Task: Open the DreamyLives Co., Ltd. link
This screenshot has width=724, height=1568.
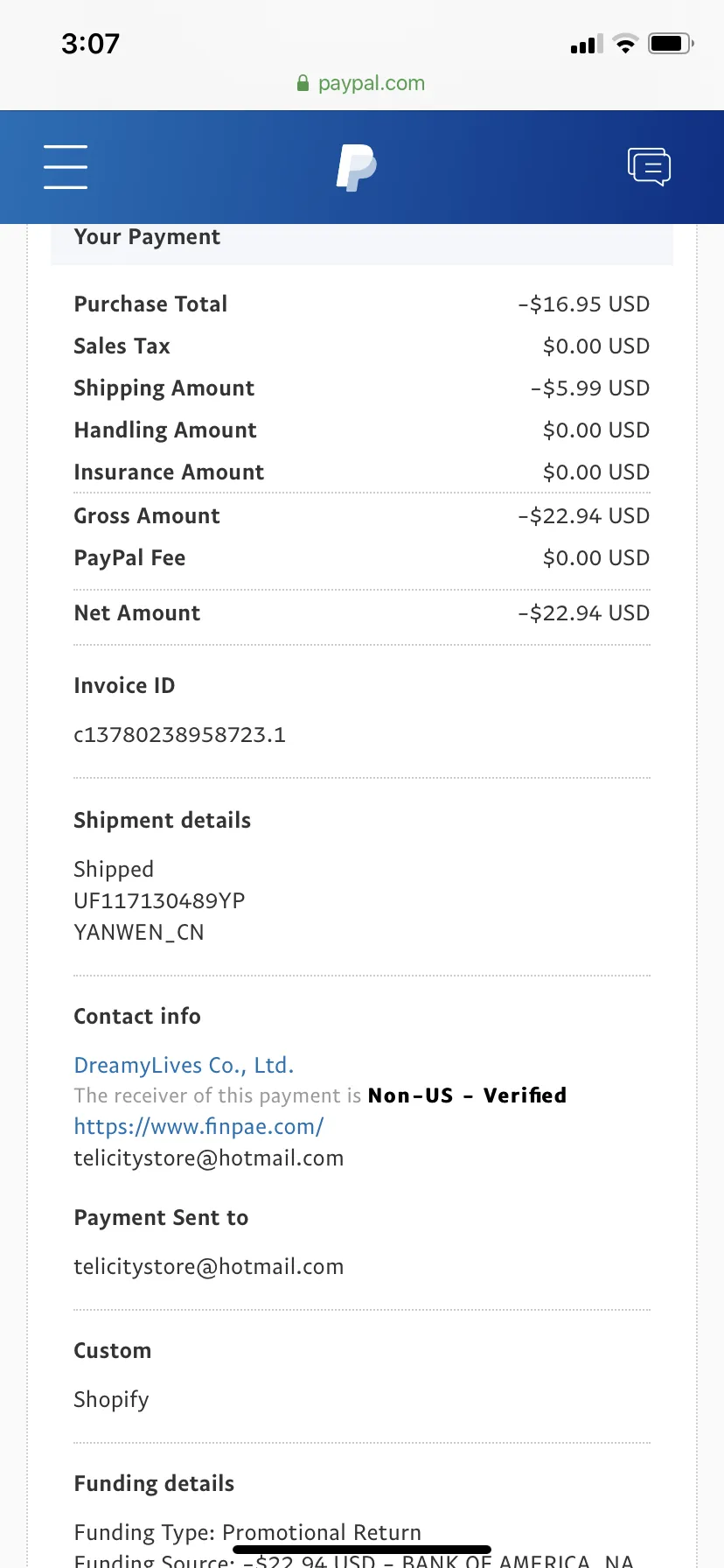Action: pos(184,1065)
